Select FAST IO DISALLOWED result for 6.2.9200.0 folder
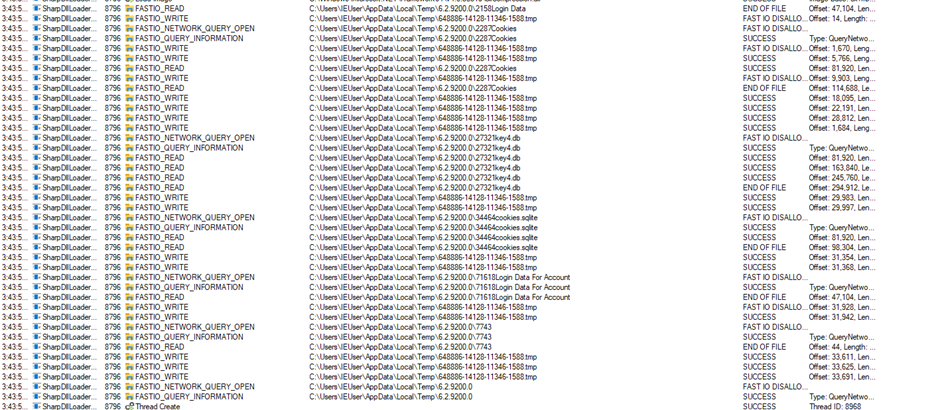 [775, 387]
